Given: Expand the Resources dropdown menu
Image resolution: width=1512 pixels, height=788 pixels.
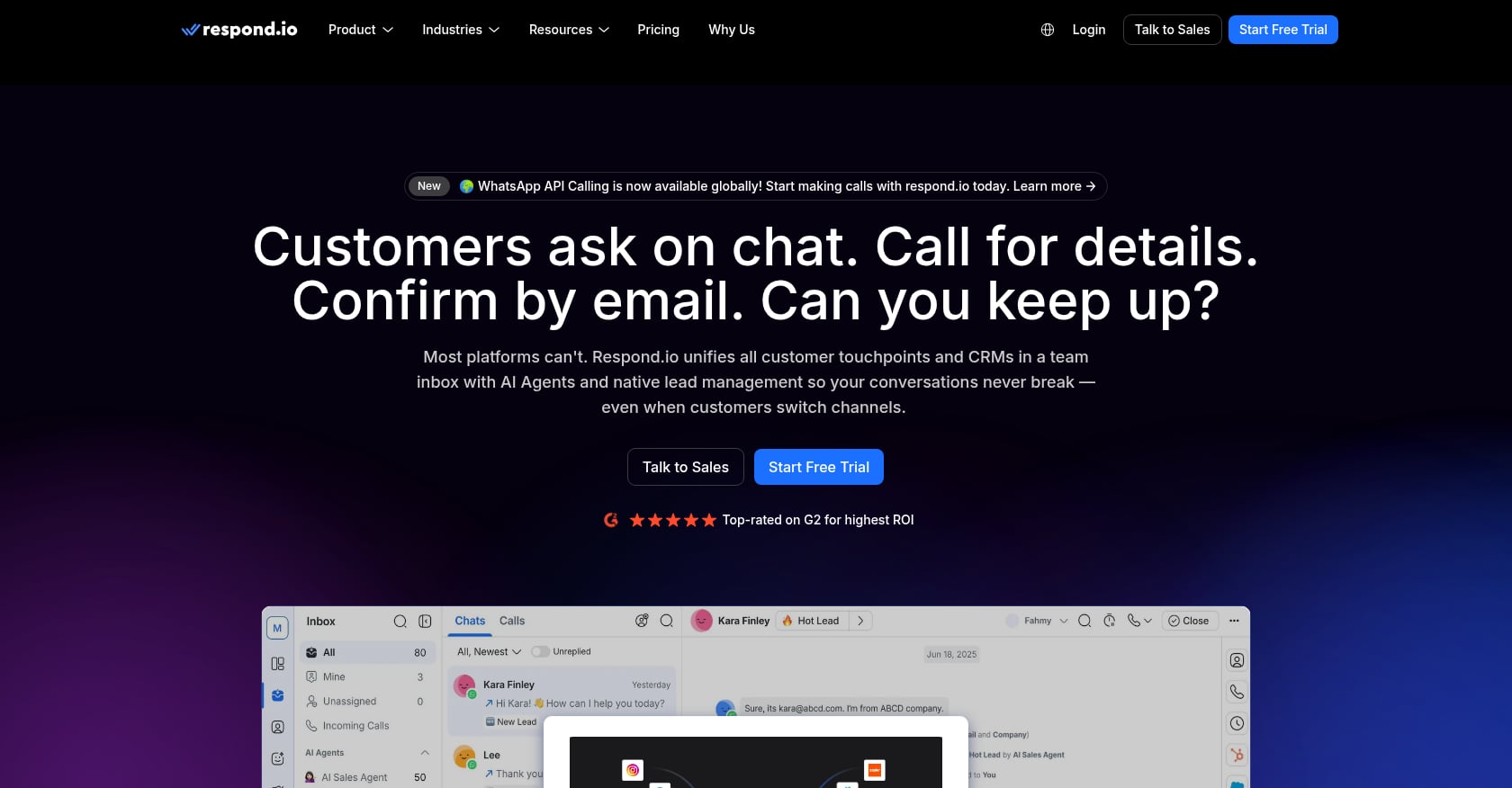Looking at the screenshot, I should [570, 30].
